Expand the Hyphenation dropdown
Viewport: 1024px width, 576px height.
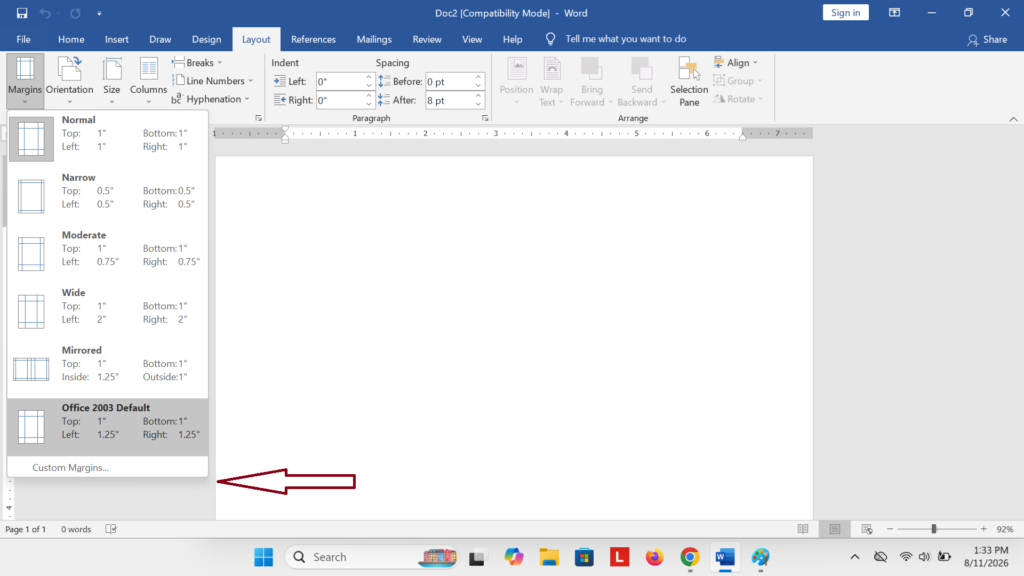(x=210, y=99)
